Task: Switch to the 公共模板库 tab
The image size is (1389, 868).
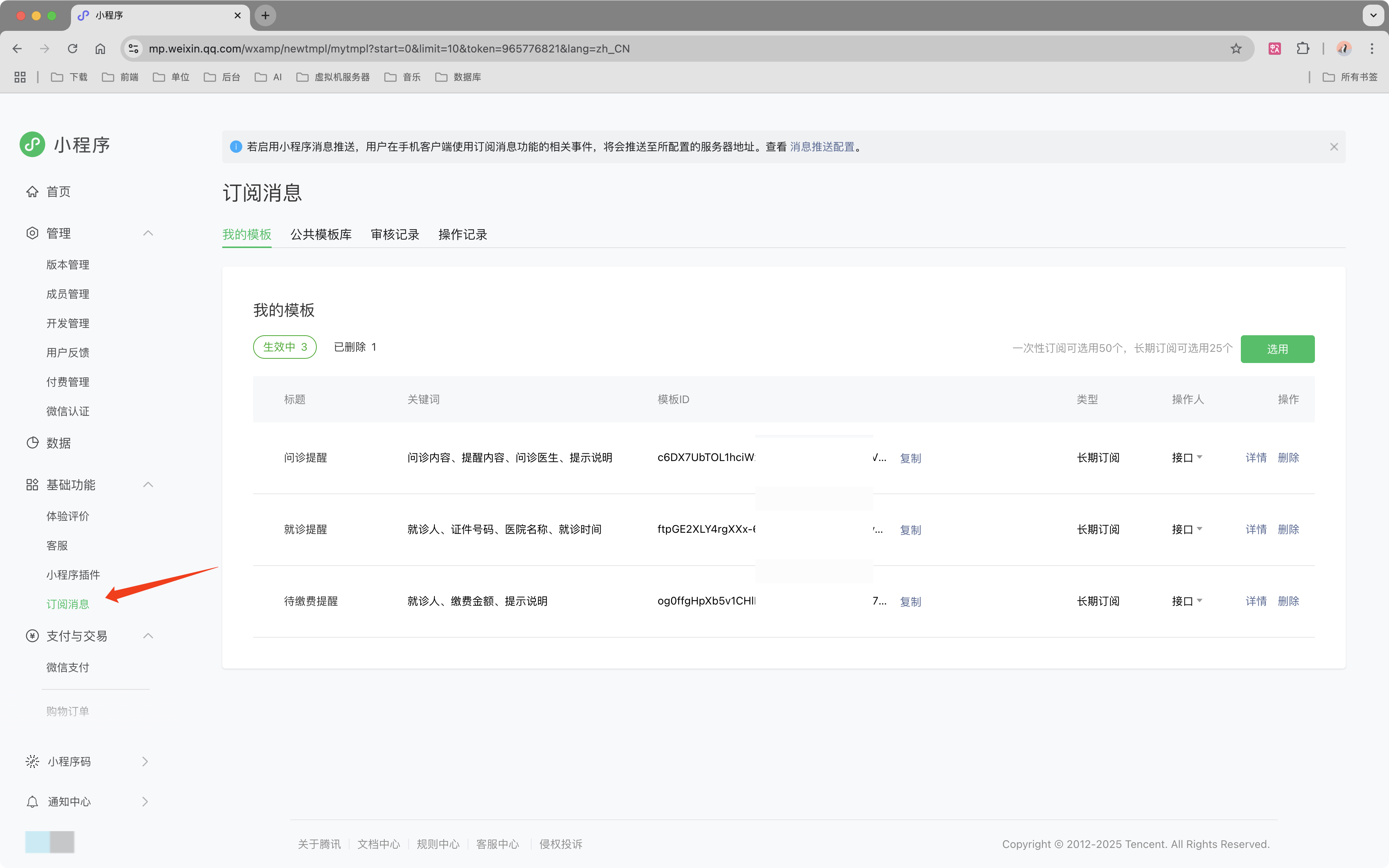Action: pos(321,234)
